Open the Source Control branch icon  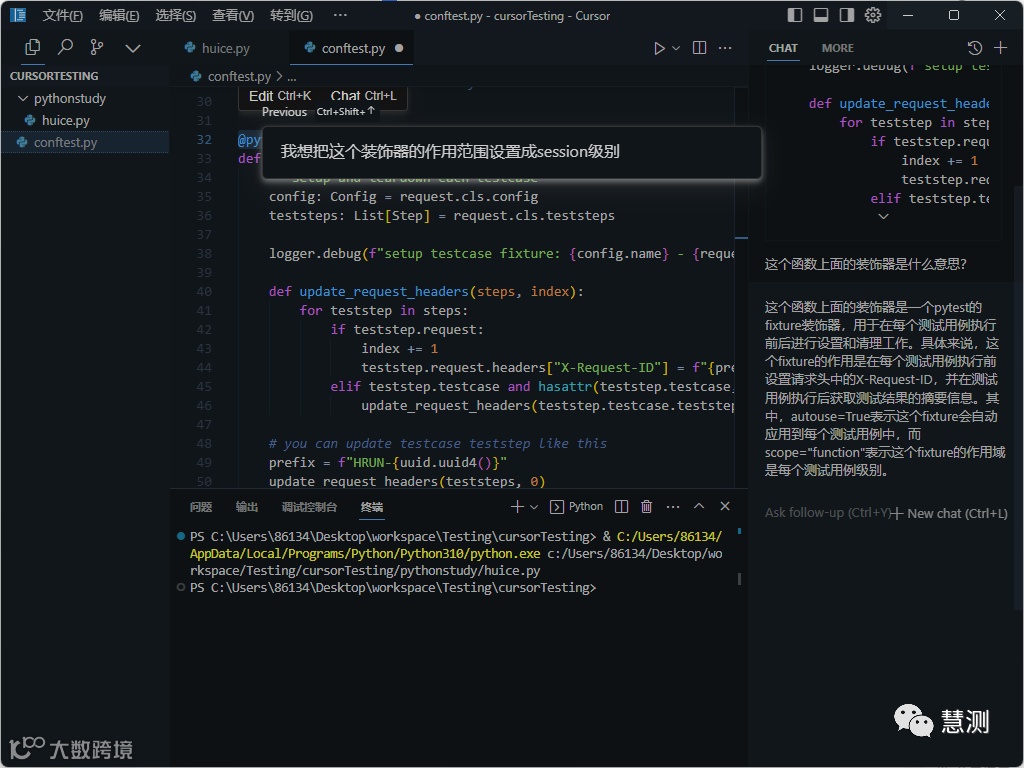tap(97, 48)
